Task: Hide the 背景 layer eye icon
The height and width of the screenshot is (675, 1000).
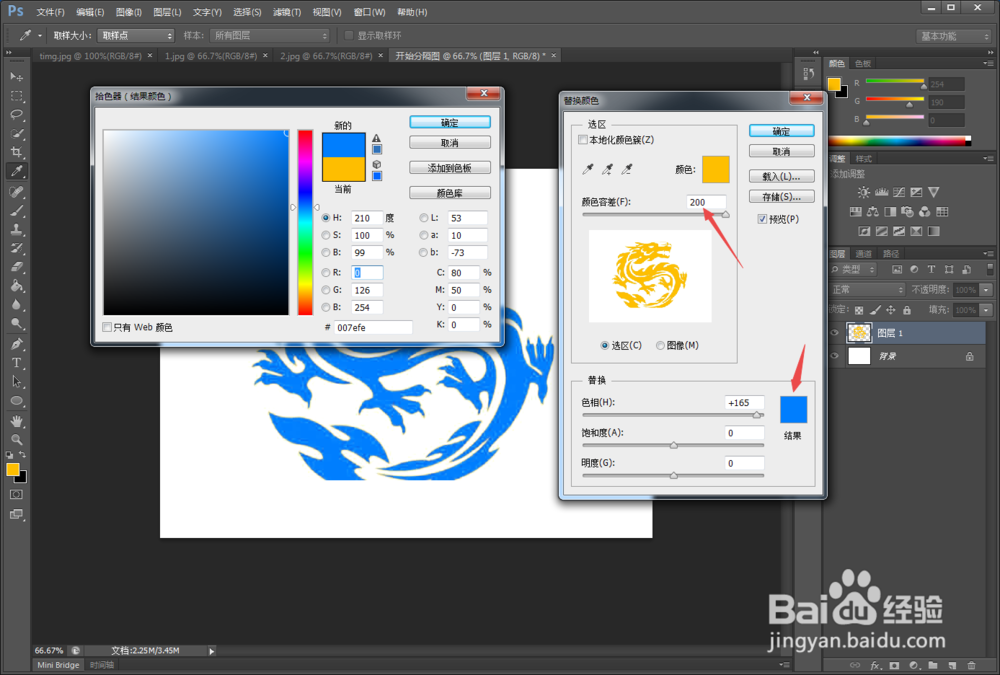Action: pyautogui.click(x=835, y=356)
